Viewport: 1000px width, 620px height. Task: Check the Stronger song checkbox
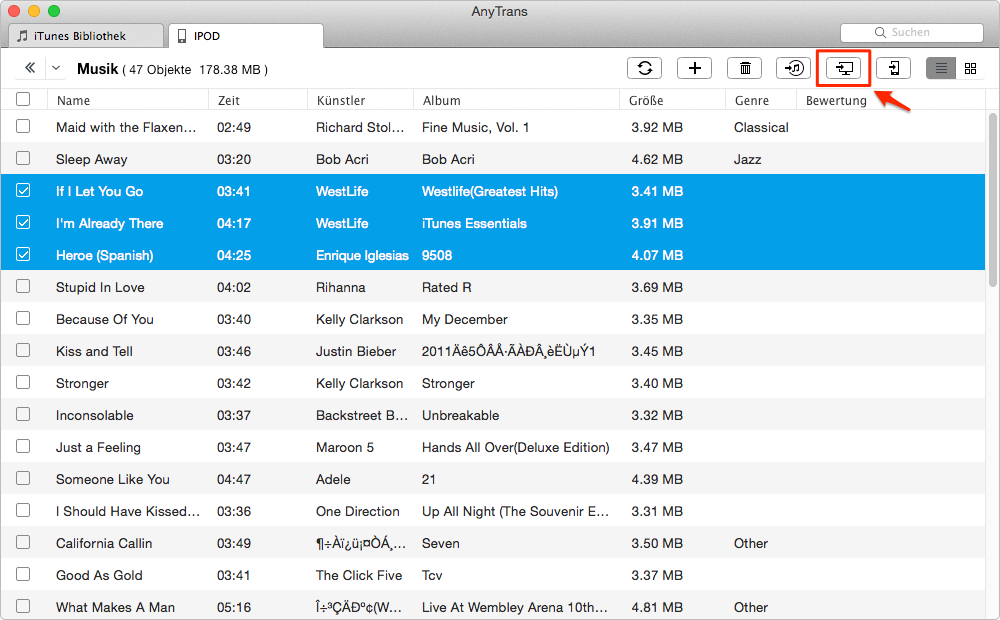tap(23, 381)
